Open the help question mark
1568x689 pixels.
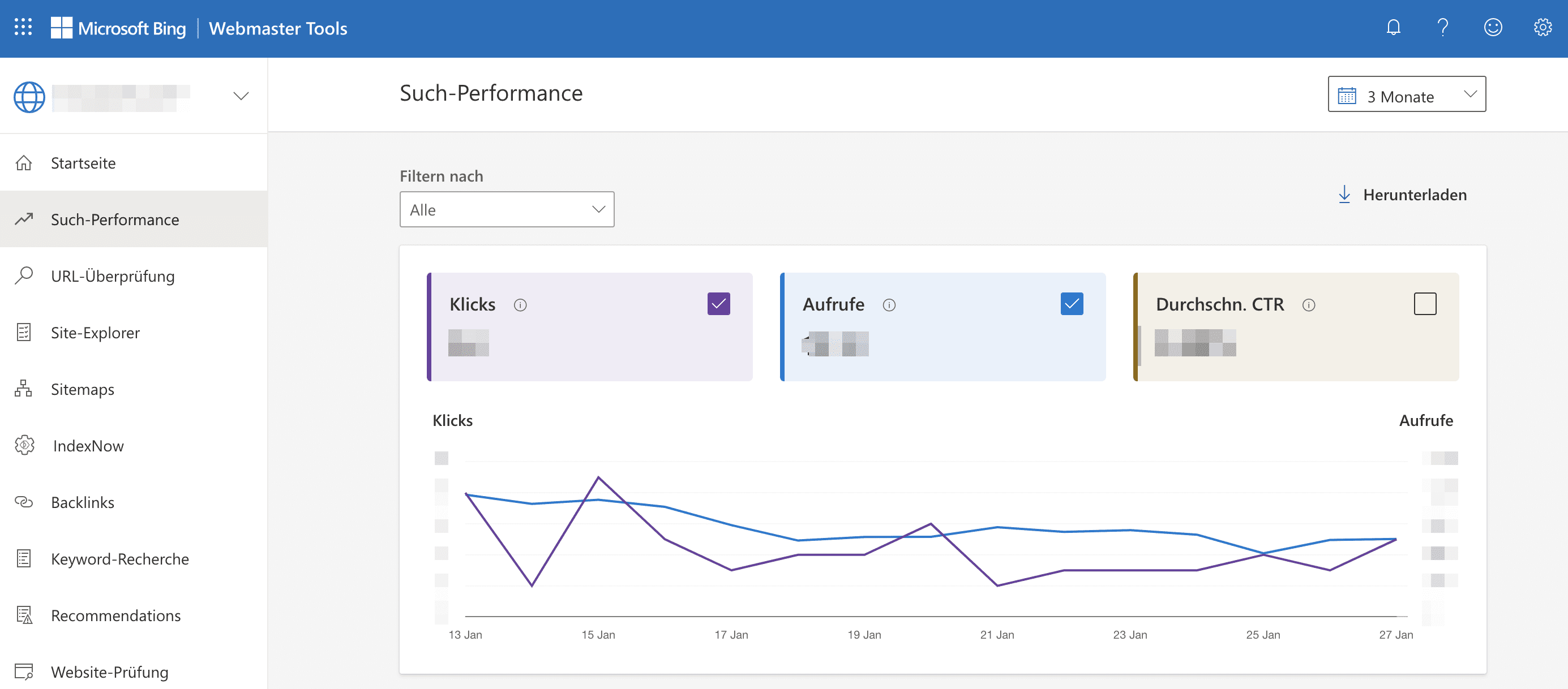(x=1442, y=27)
